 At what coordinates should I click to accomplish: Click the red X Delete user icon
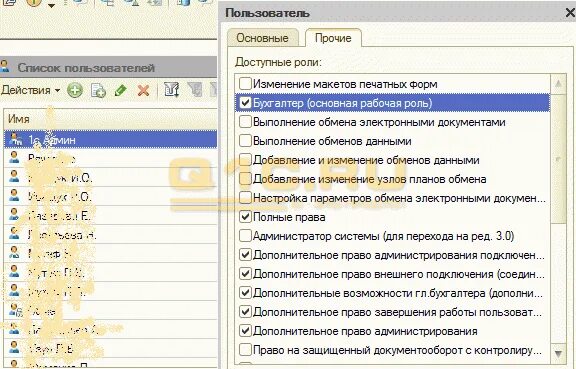point(143,90)
